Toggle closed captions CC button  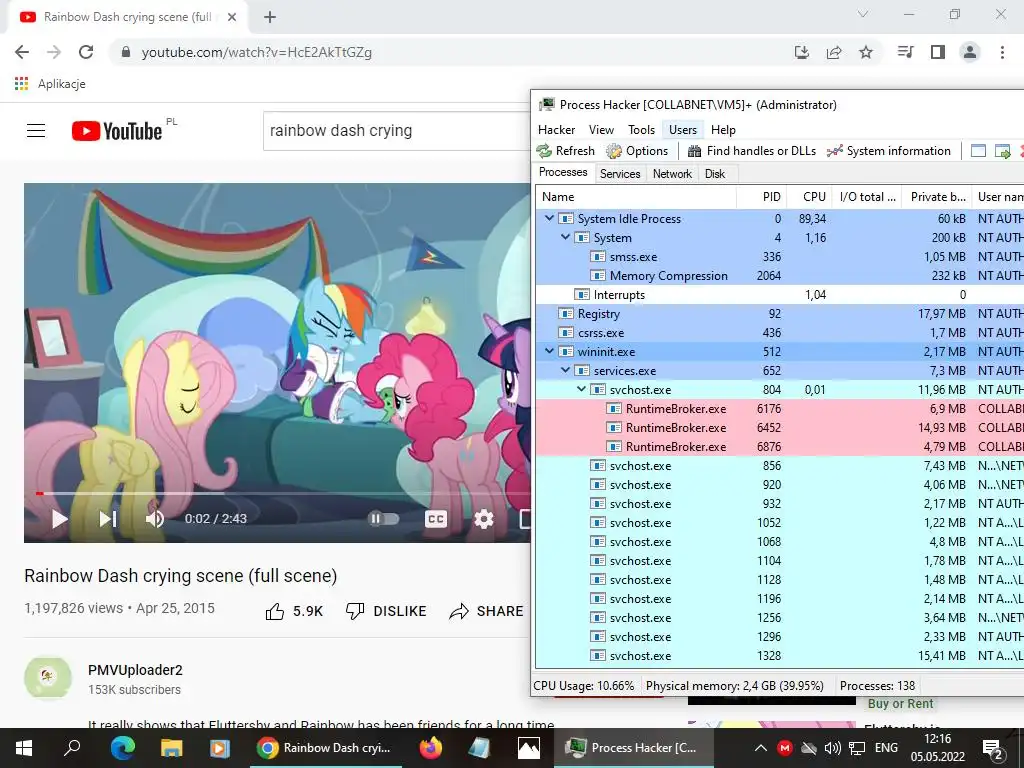click(x=436, y=519)
